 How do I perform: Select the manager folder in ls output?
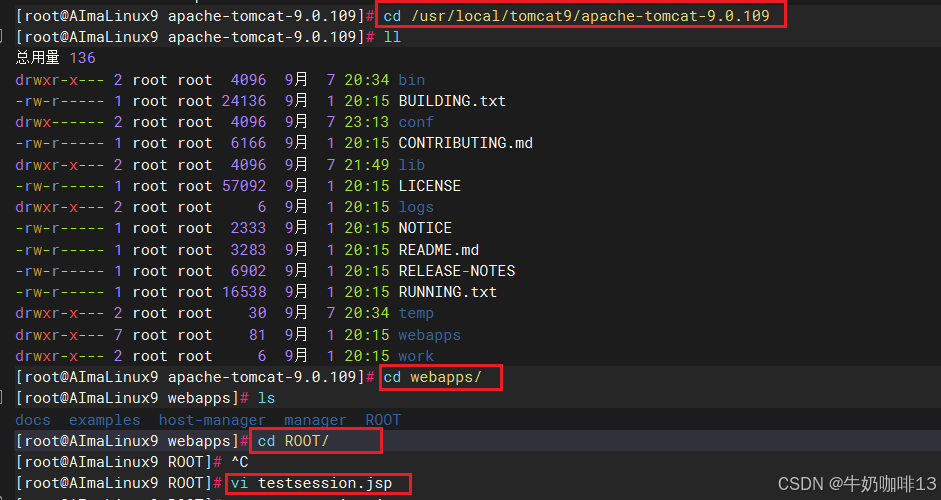315,420
